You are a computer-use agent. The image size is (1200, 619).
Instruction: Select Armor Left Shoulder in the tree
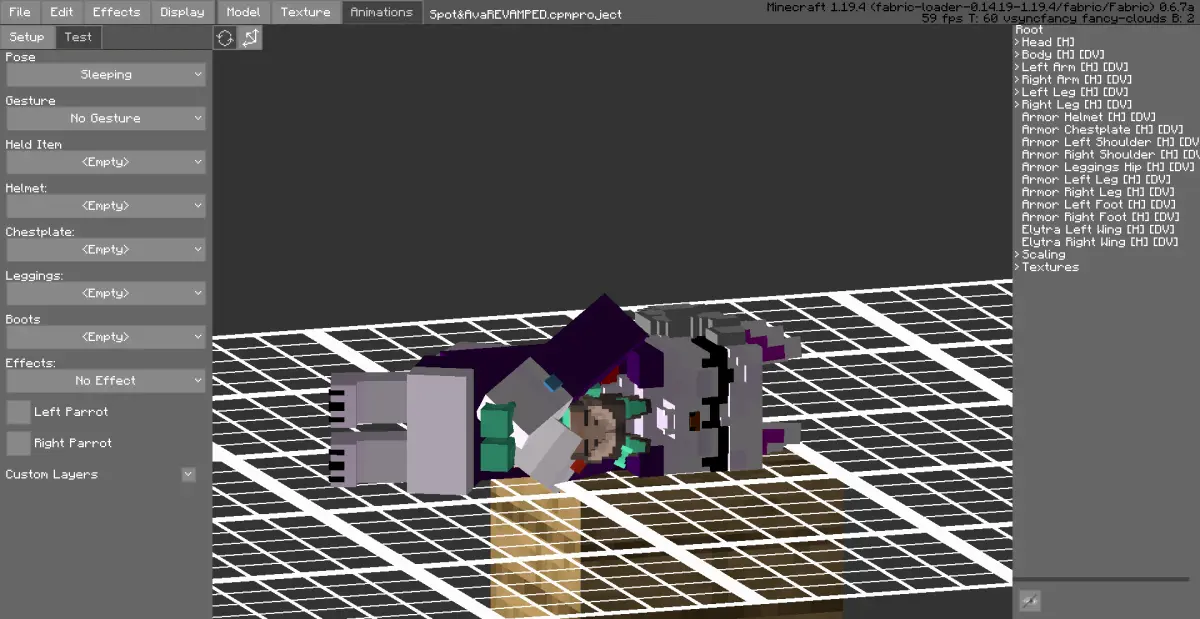[x=1109, y=142]
